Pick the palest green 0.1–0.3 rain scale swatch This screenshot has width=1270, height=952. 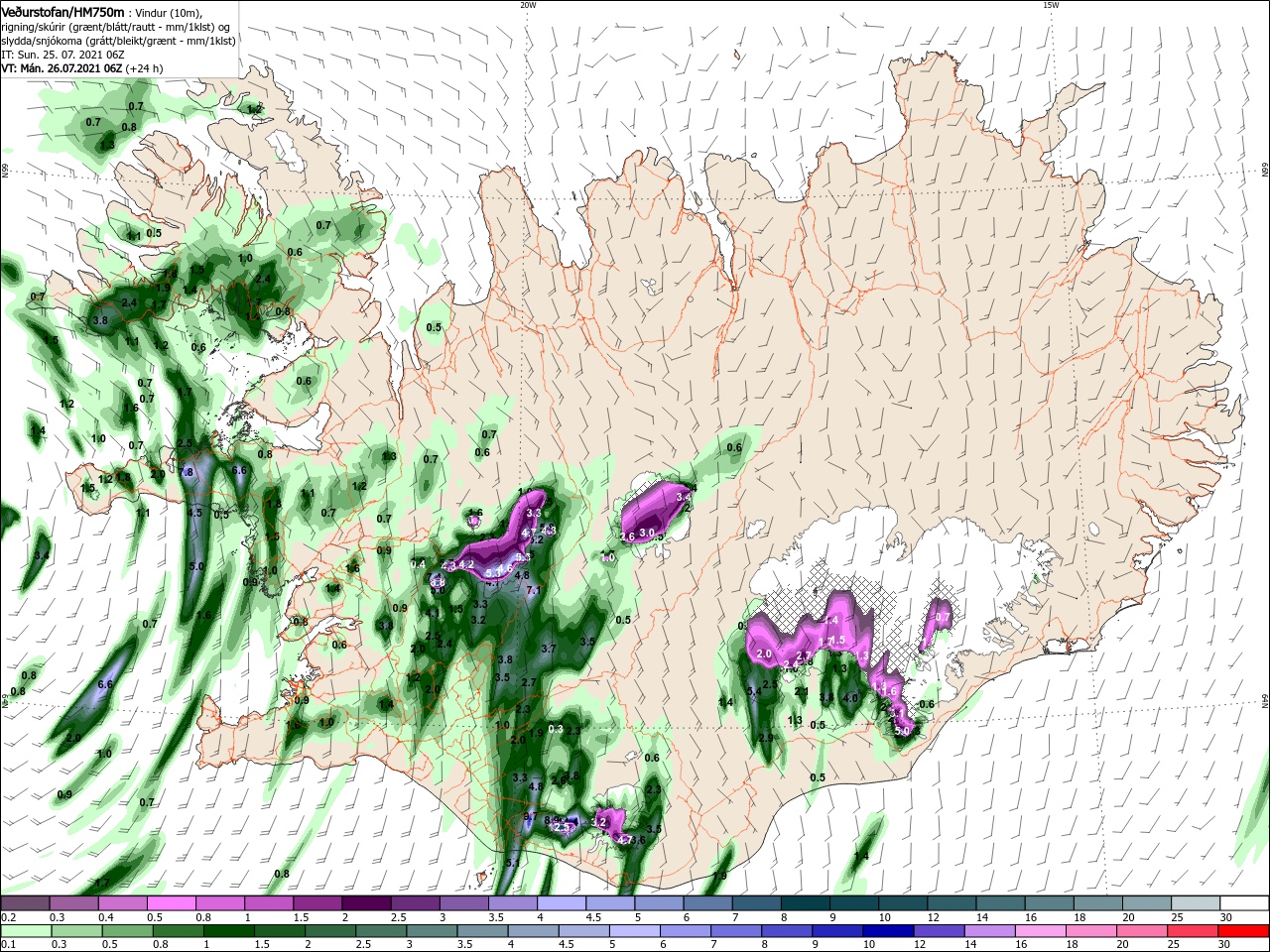coord(25,930)
